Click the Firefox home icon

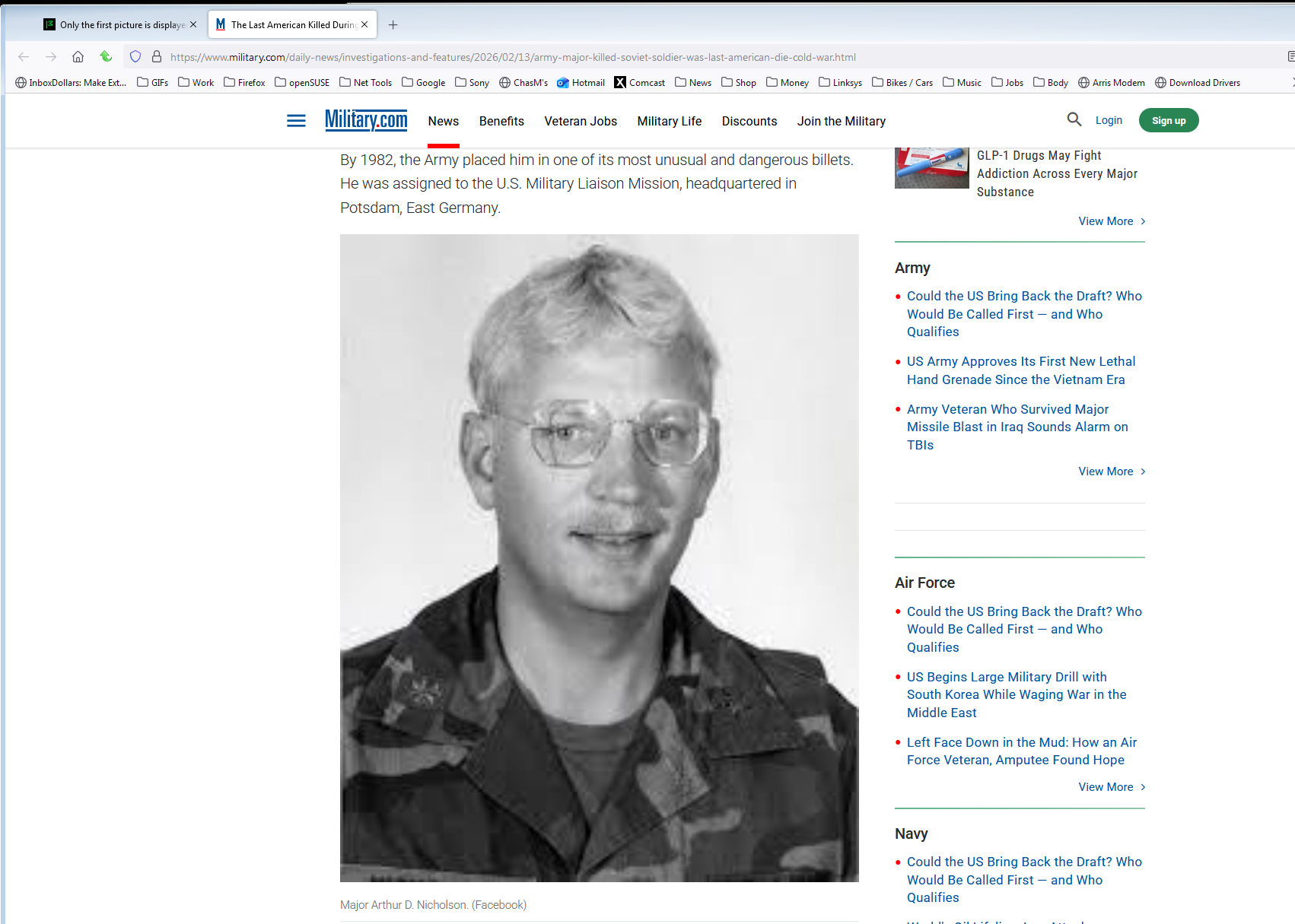[x=78, y=57]
